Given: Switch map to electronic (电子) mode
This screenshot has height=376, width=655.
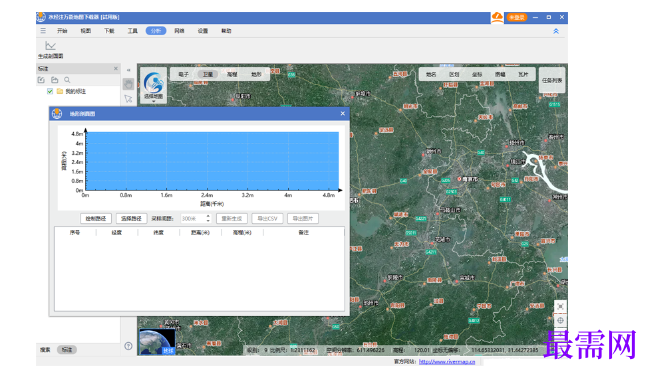Looking at the screenshot, I should [183, 74].
